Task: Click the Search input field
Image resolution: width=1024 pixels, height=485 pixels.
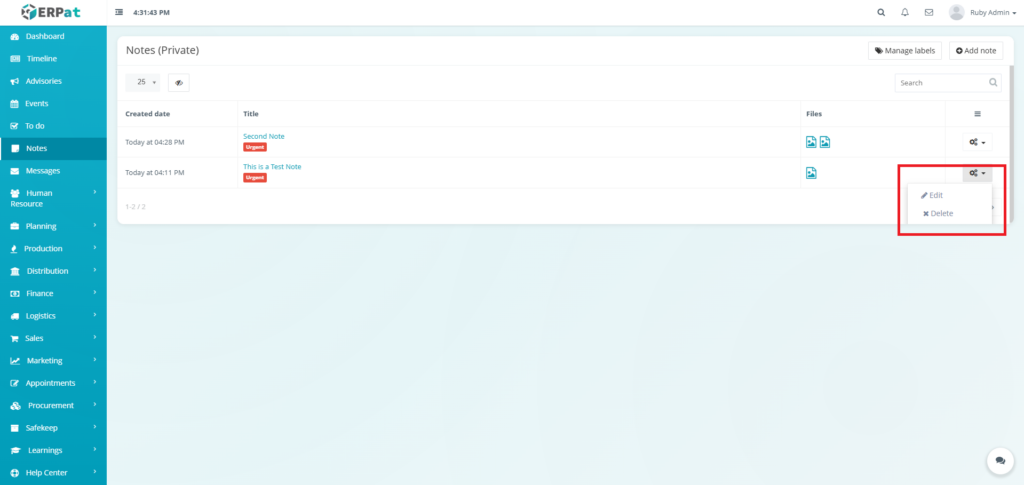Action: (x=940, y=83)
